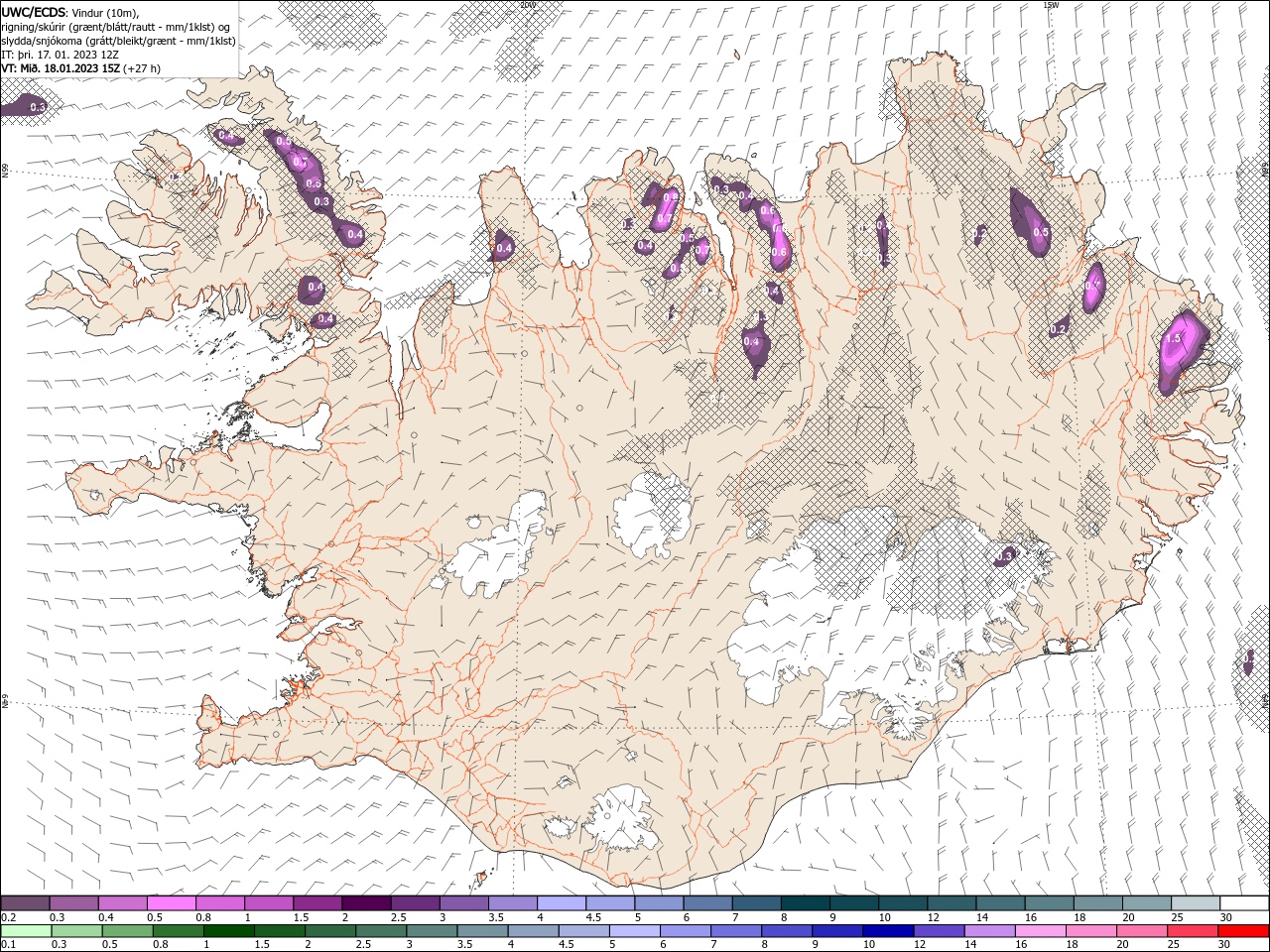Select the light lavender 4 snow legend swatch
Viewport: 1270px width, 952px height.
click(562, 903)
